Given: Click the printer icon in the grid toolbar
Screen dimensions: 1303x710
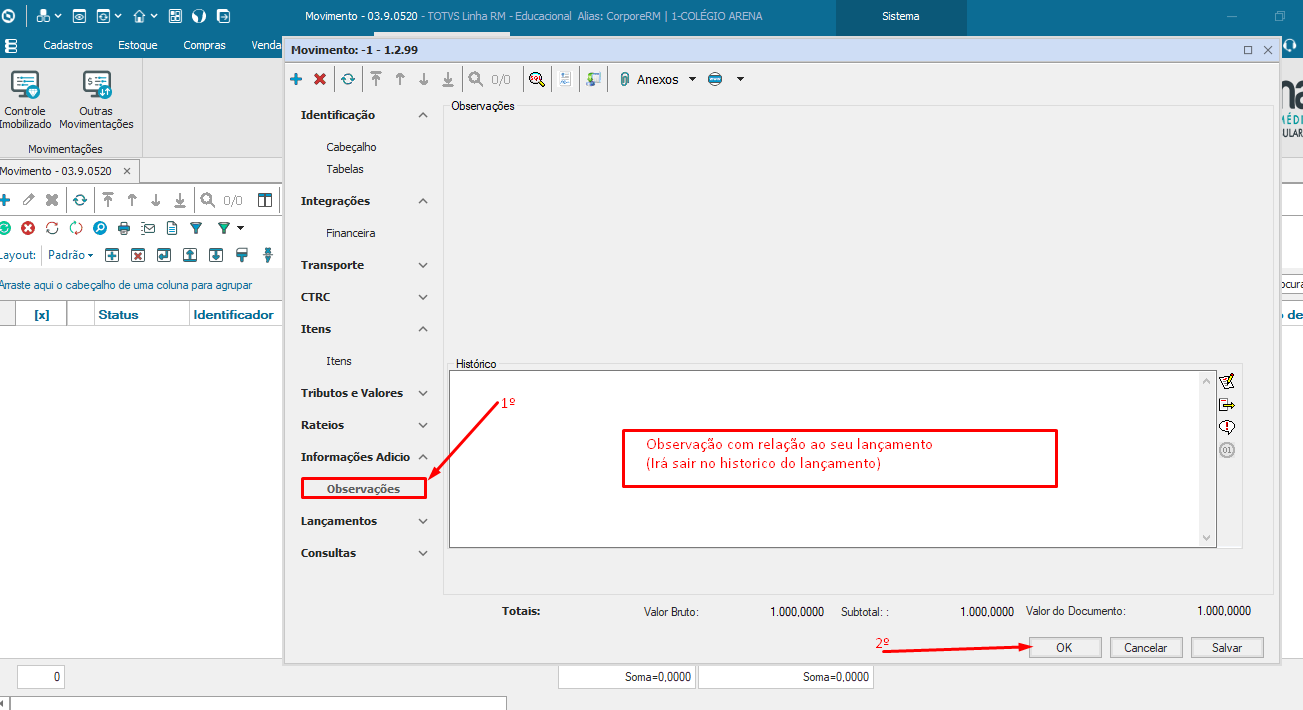Looking at the screenshot, I should [x=124, y=228].
